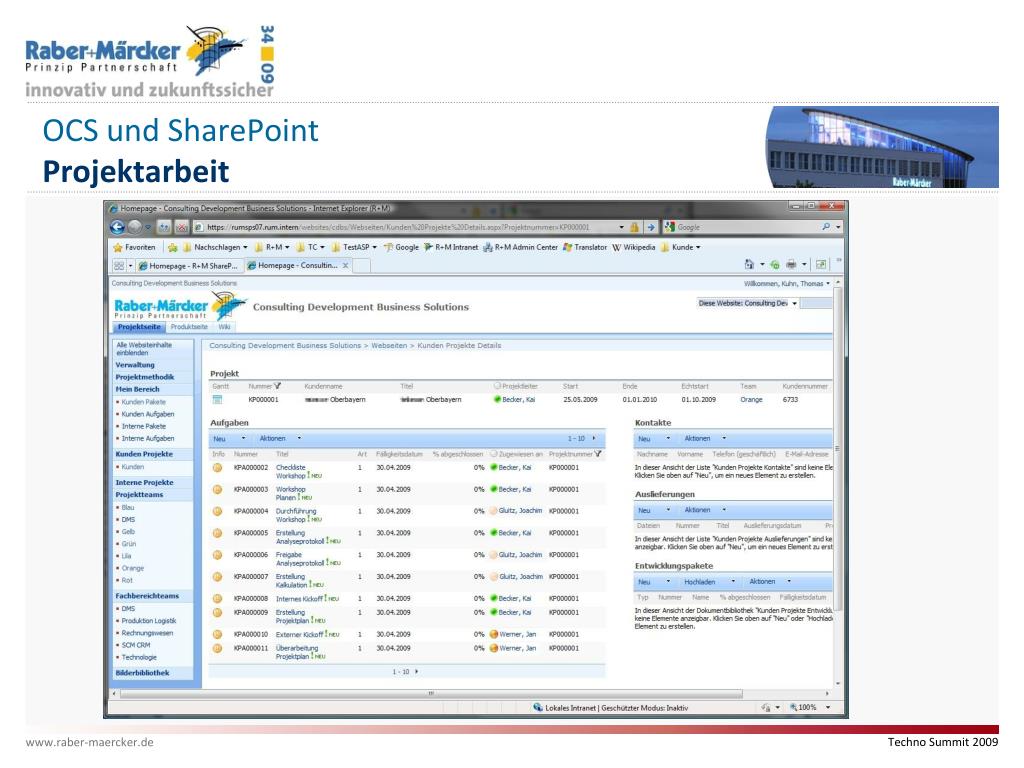Open Interne Projekte in left navigation
1024x768 pixels.
tap(144, 483)
